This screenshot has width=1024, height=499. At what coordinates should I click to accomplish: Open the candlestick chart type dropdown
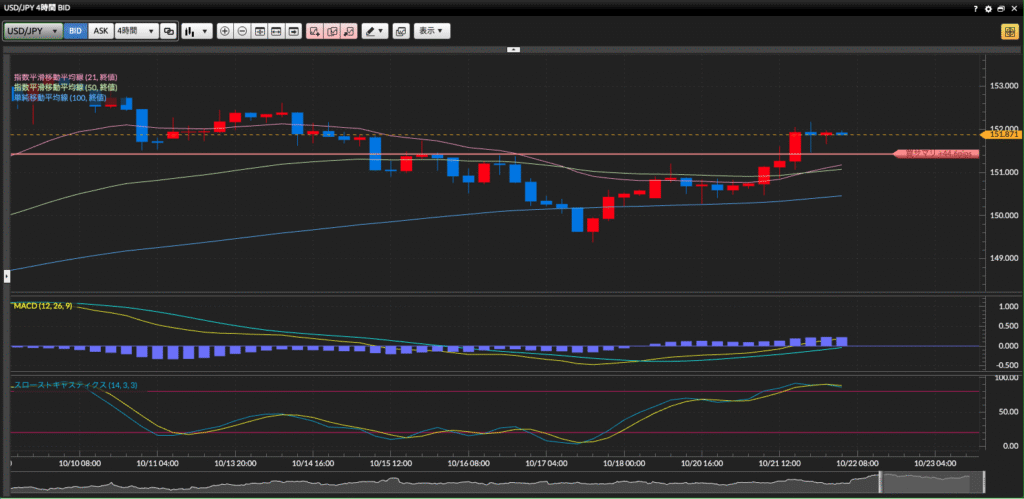(196, 31)
